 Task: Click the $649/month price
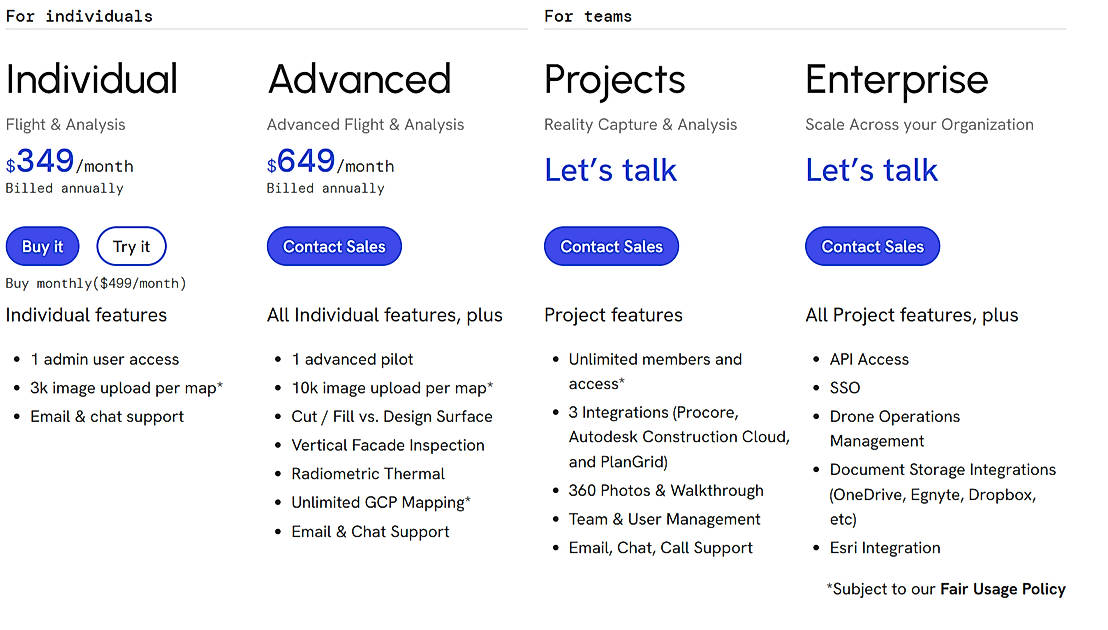tap(331, 163)
